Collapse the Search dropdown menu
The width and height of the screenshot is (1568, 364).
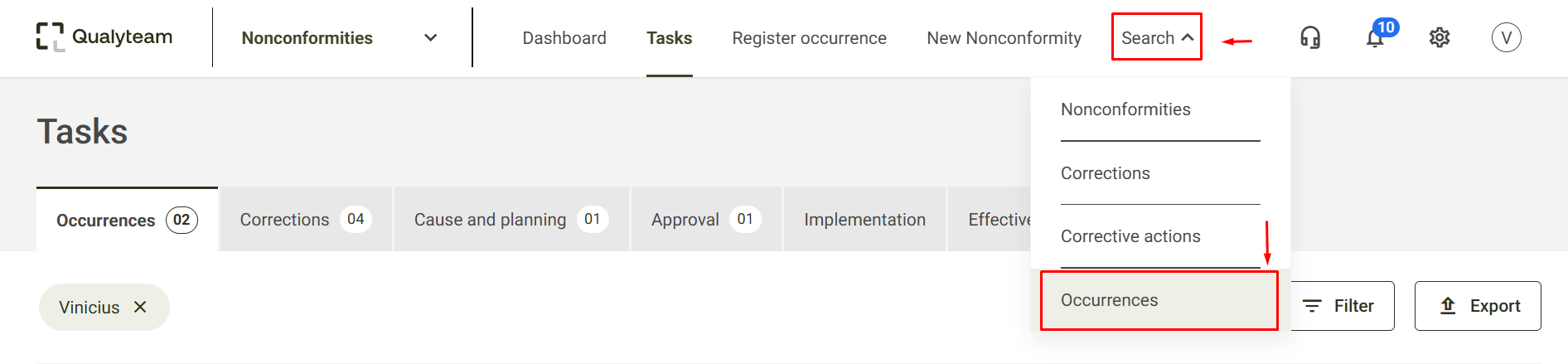pos(1157,38)
